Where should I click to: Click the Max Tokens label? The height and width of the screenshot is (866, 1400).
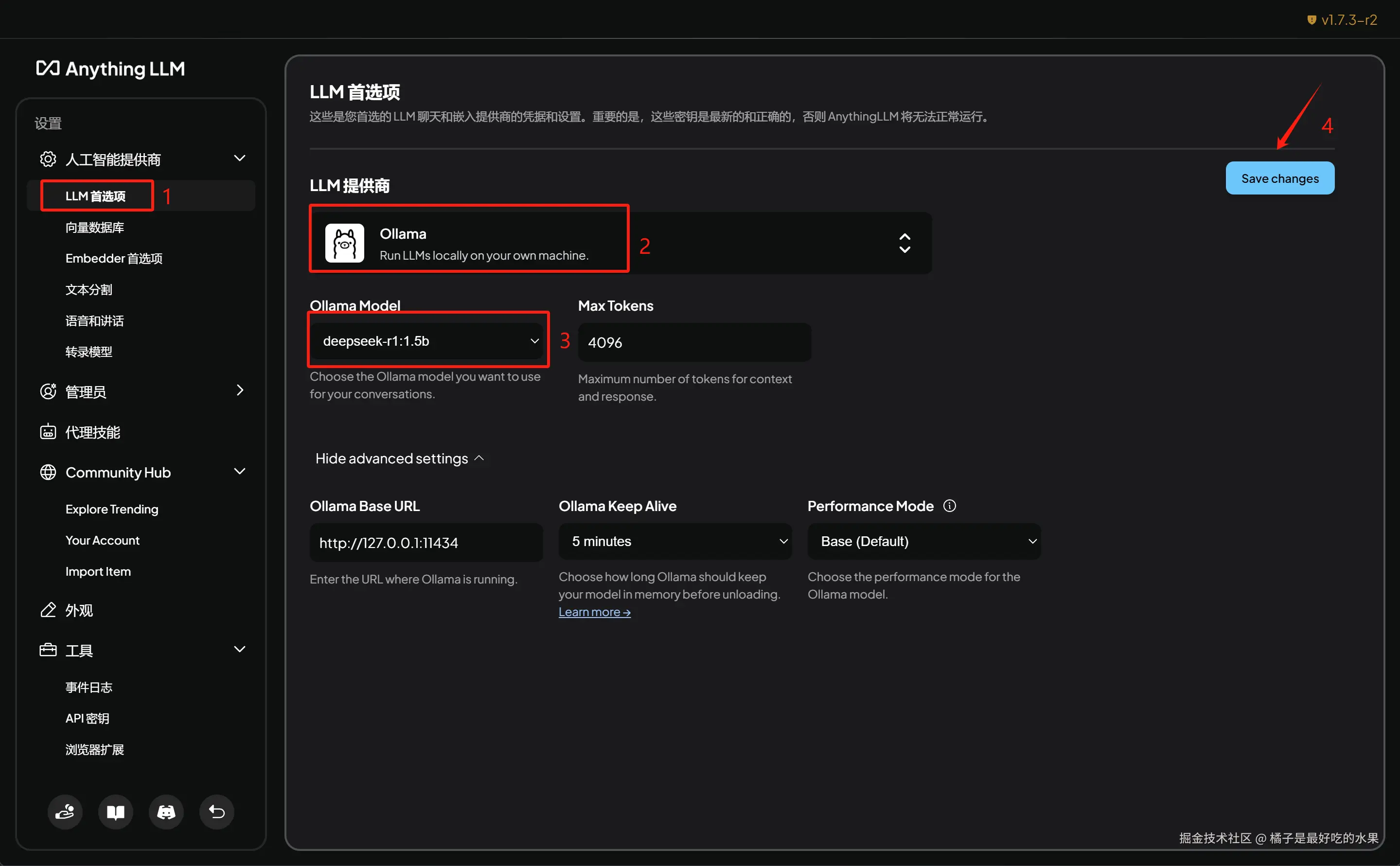pos(616,305)
